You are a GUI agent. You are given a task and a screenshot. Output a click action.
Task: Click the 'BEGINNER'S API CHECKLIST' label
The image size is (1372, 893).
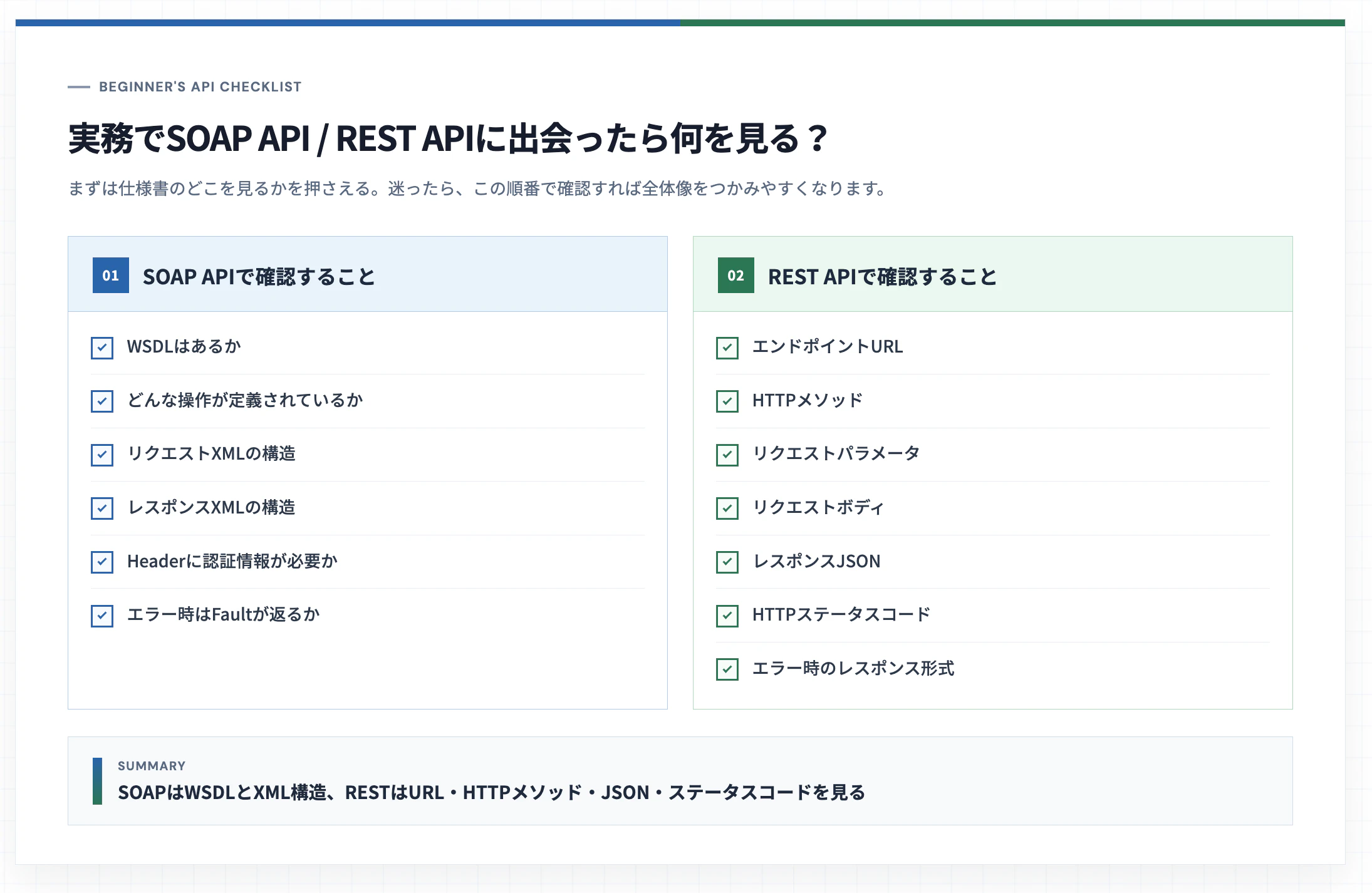(x=200, y=87)
